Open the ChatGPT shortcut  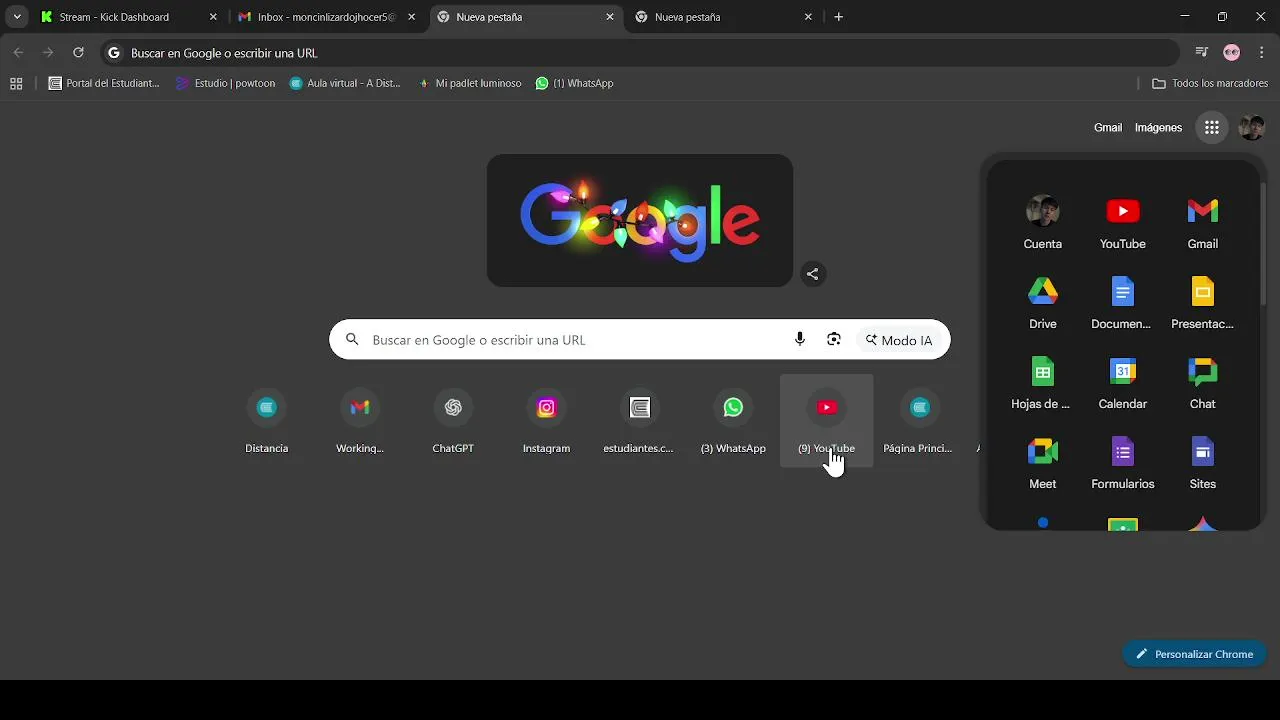[x=453, y=421]
